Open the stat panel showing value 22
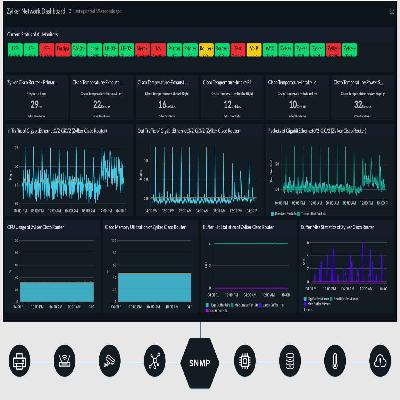 tap(102, 99)
